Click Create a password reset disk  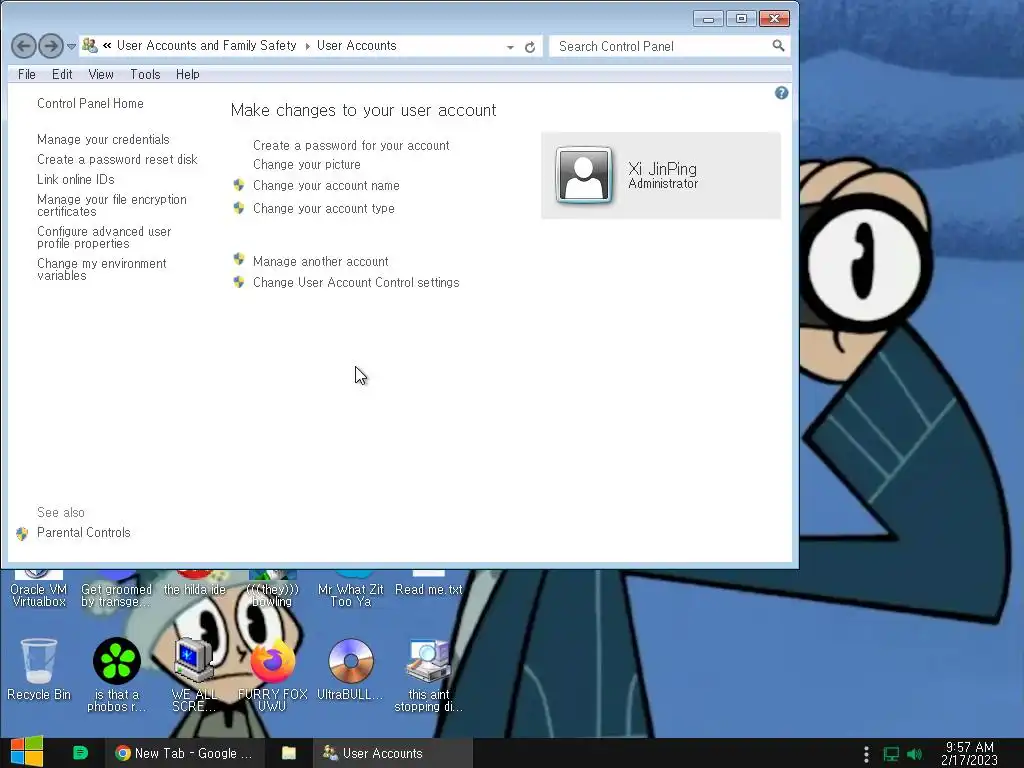117,159
